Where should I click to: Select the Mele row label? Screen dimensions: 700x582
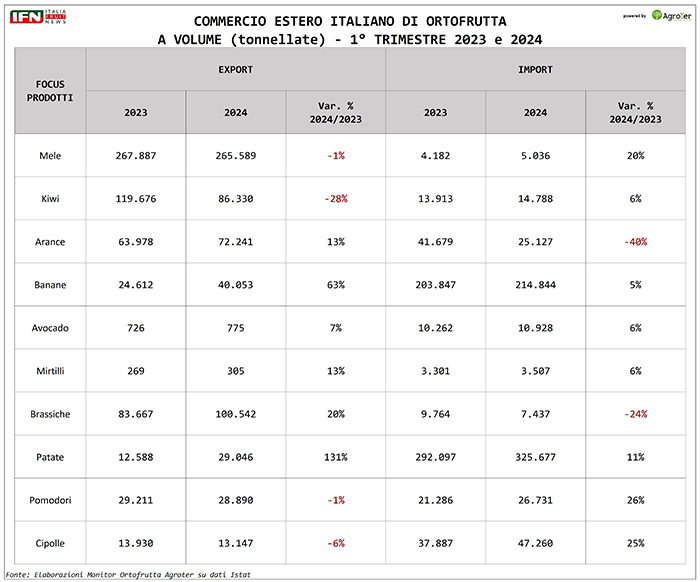pos(50,156)
